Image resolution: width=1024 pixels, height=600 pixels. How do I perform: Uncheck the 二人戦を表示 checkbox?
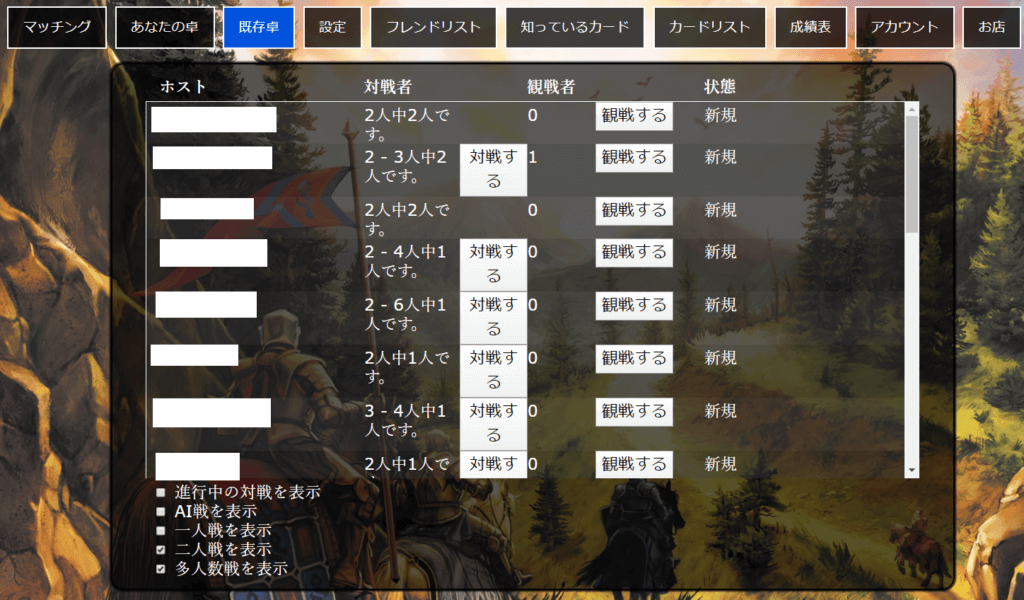[x=161, y=550]
